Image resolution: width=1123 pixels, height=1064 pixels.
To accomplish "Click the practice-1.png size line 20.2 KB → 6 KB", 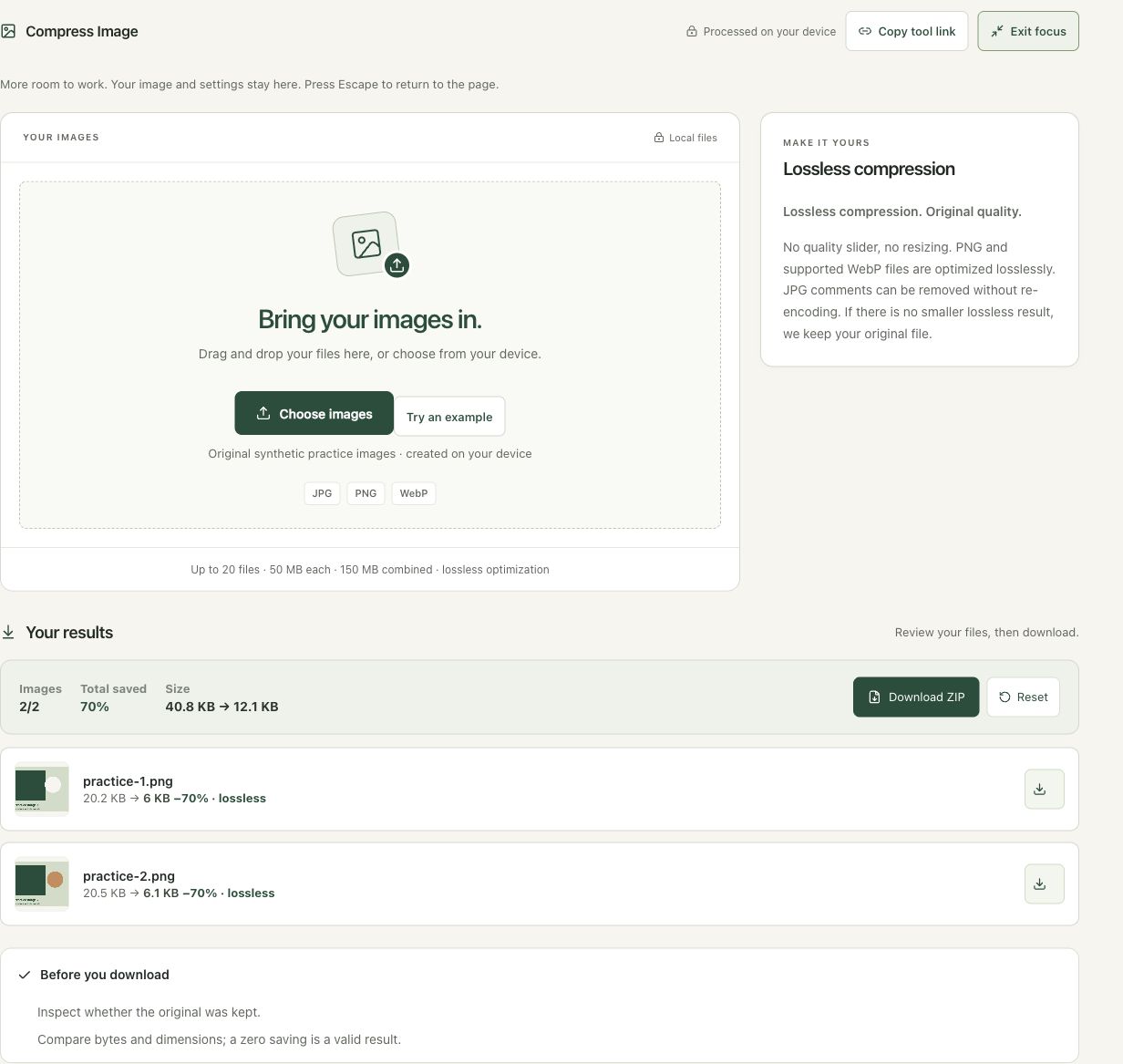I will [x=174, y=799].
